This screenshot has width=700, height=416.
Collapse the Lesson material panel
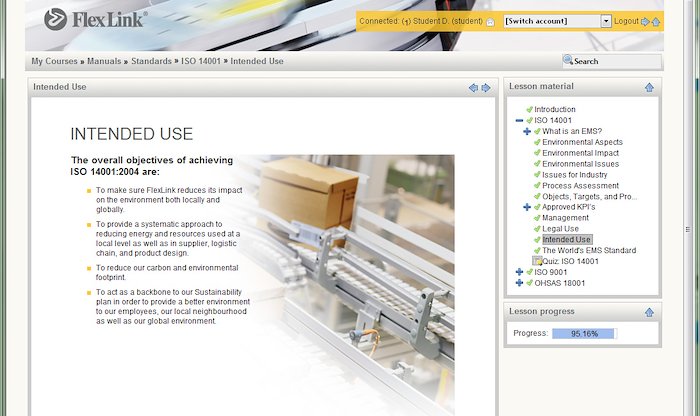click(649, 87)
